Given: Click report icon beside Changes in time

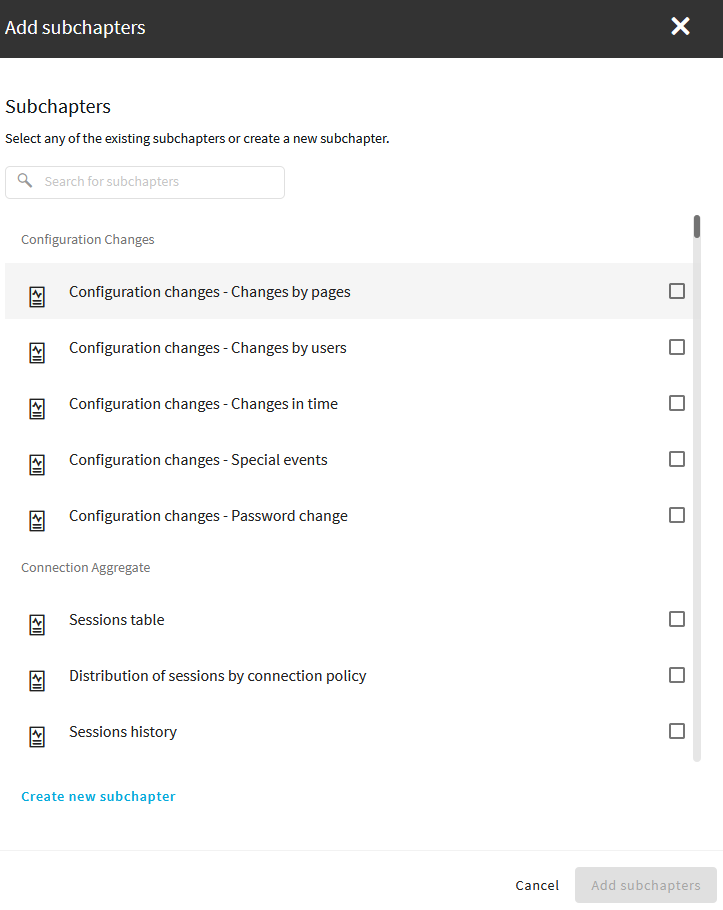Looking at the screenshot, I should point(37,409).
